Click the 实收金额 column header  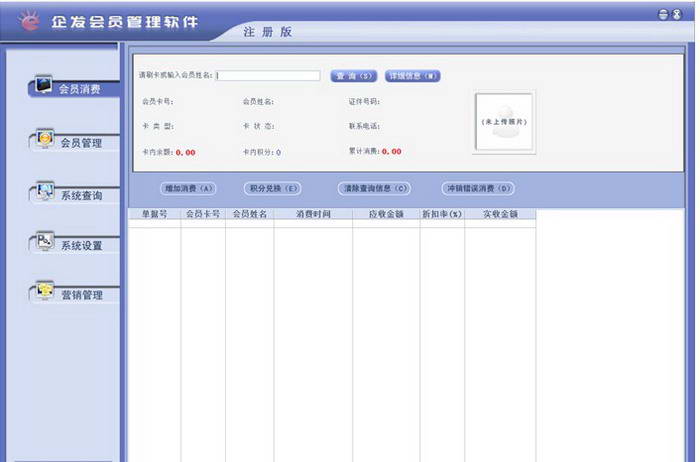[500, 214]
